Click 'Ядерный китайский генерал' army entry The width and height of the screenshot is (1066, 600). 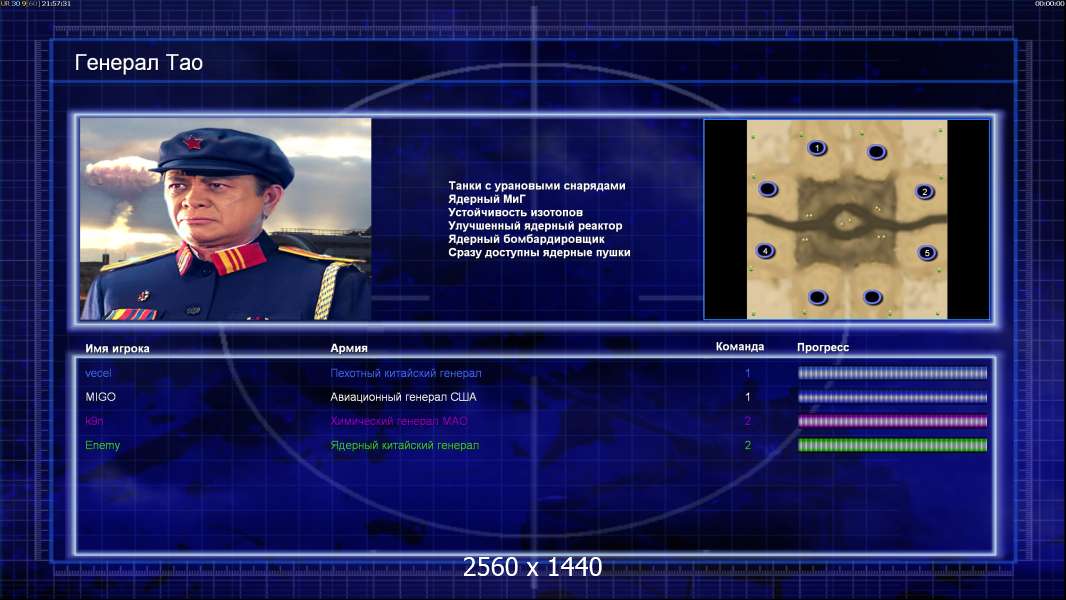405,445
